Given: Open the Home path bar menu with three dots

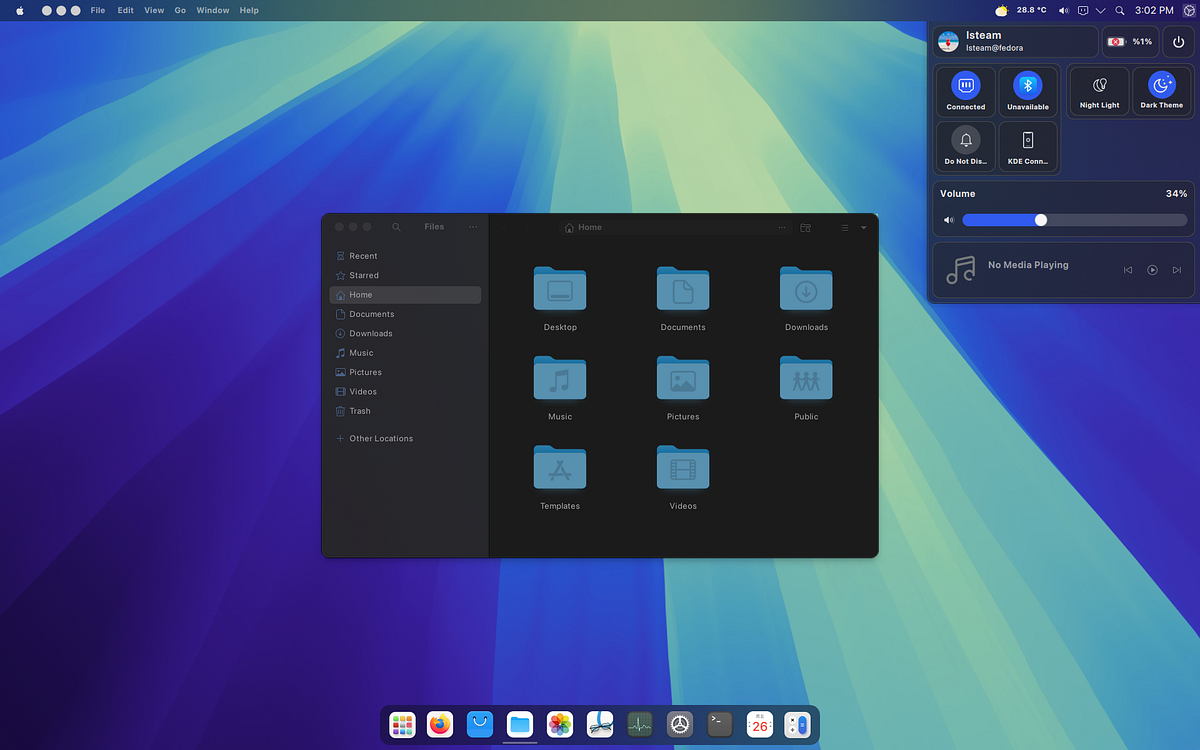Looking at the screenshot, I should pyautogui.click(x=782, y=227).
